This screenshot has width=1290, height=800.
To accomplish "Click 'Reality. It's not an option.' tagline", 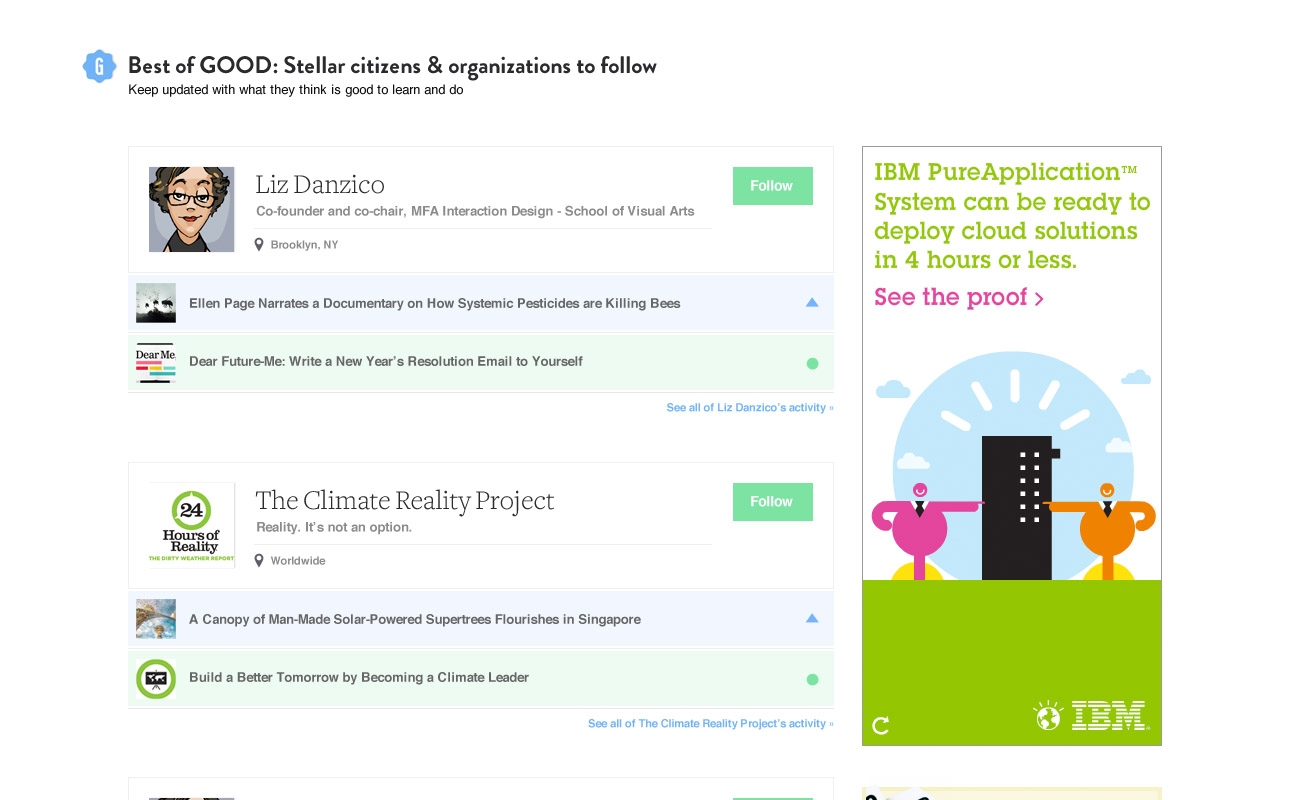I will point(334,527).
